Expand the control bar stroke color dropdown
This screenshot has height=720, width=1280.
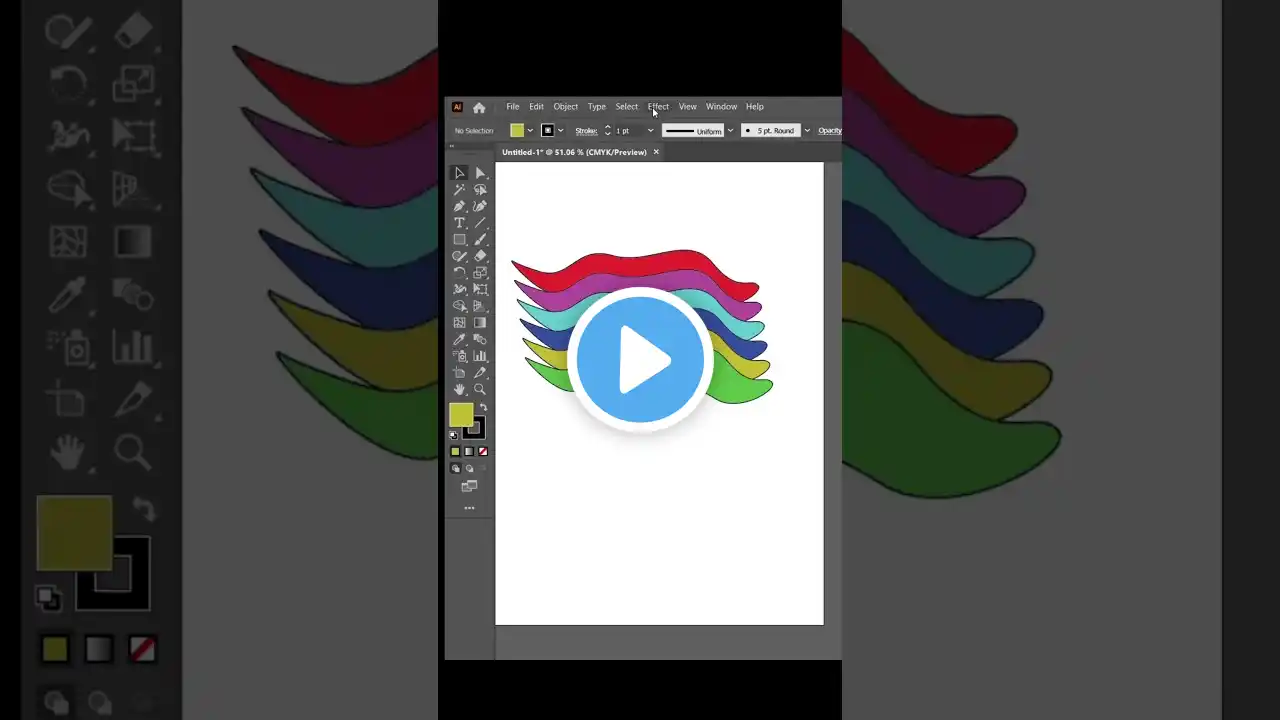click(x=560, y=131)
